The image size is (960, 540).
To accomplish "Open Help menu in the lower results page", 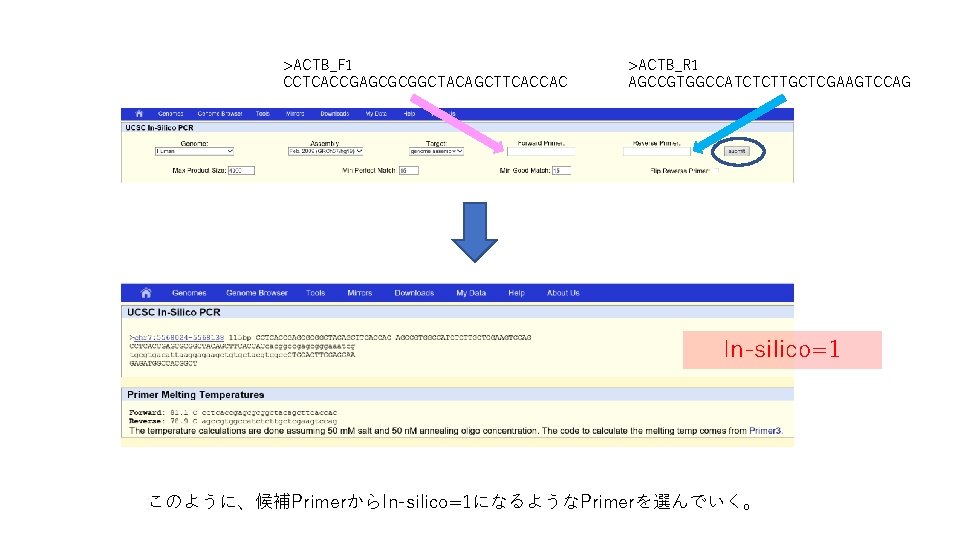I will point(516,293).
